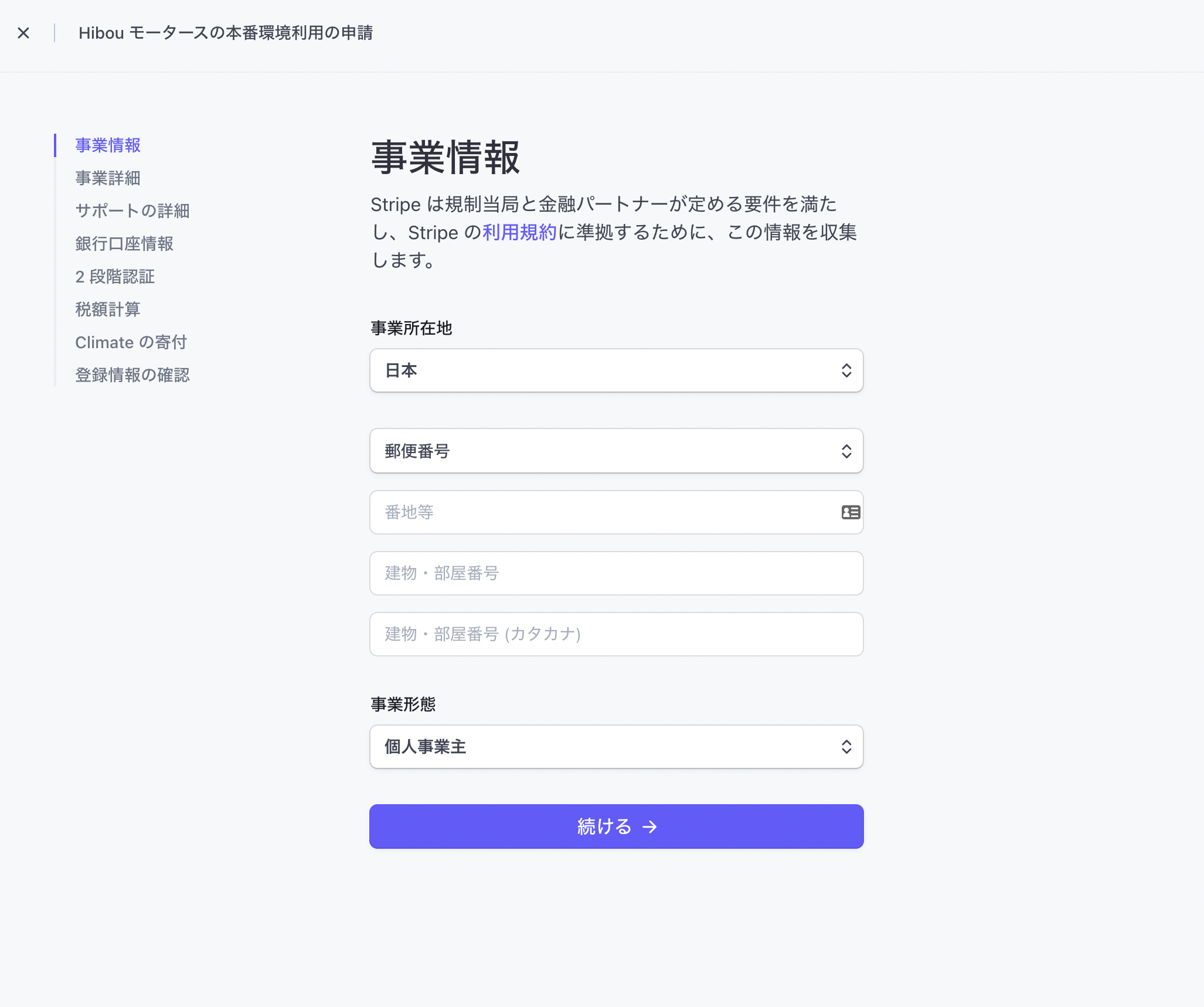Click the contact card autofill icon

(851, 512)
